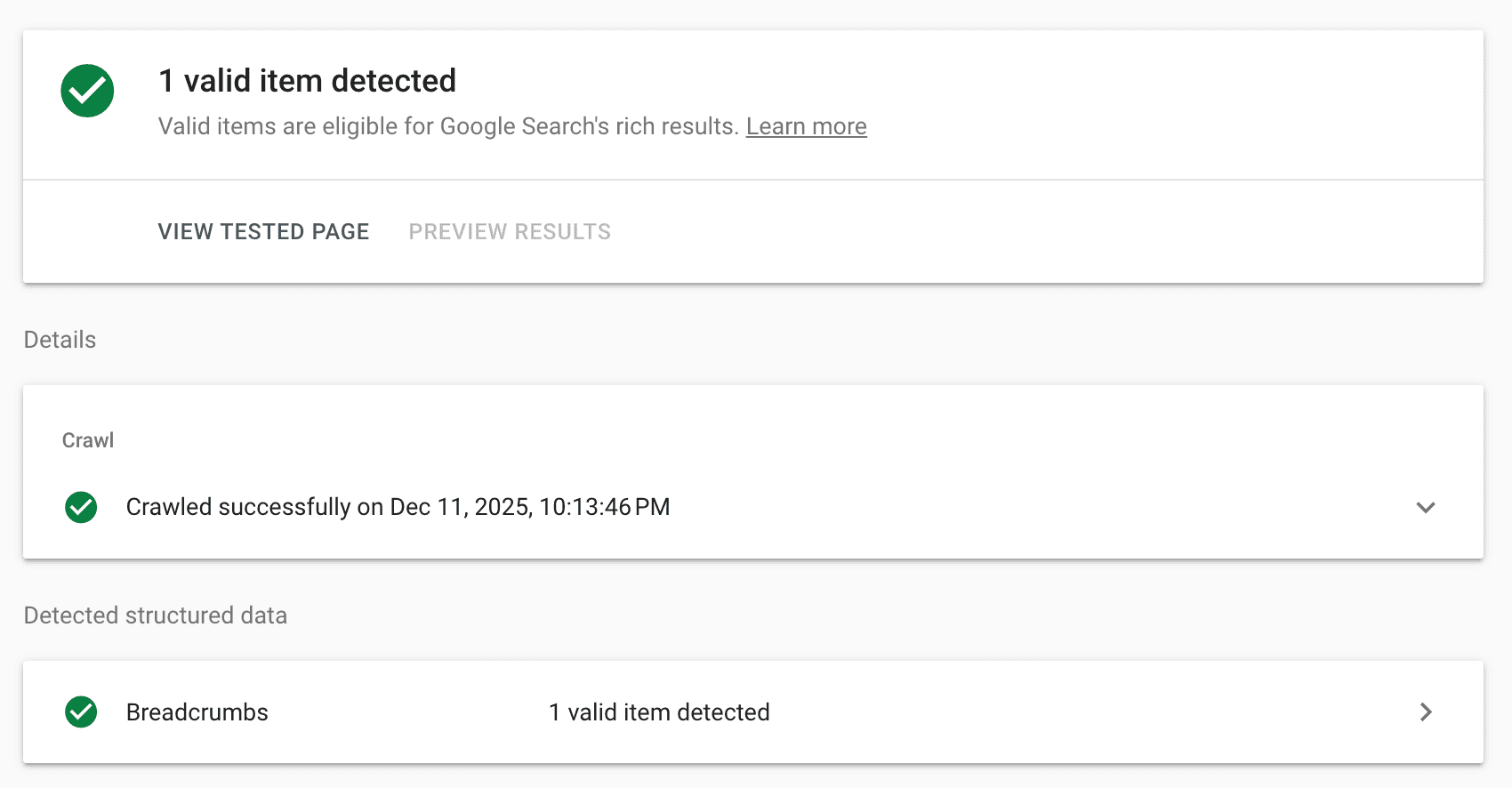Click the green check icon next to Breadcrumbs
Screen dimensions: 1512x788
point(81,712)
